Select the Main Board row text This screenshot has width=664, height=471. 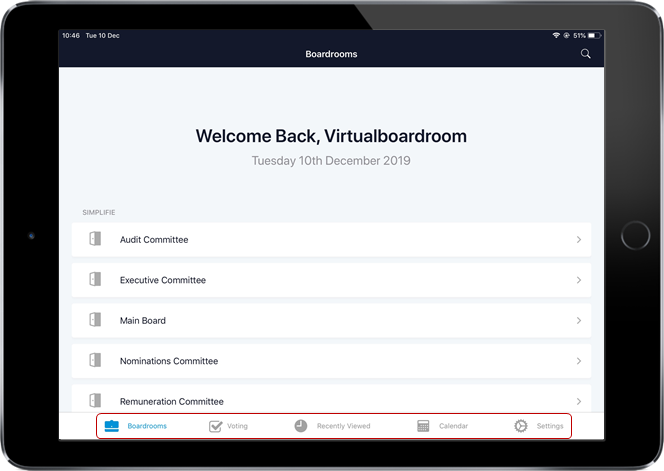(x=143, y=321)
